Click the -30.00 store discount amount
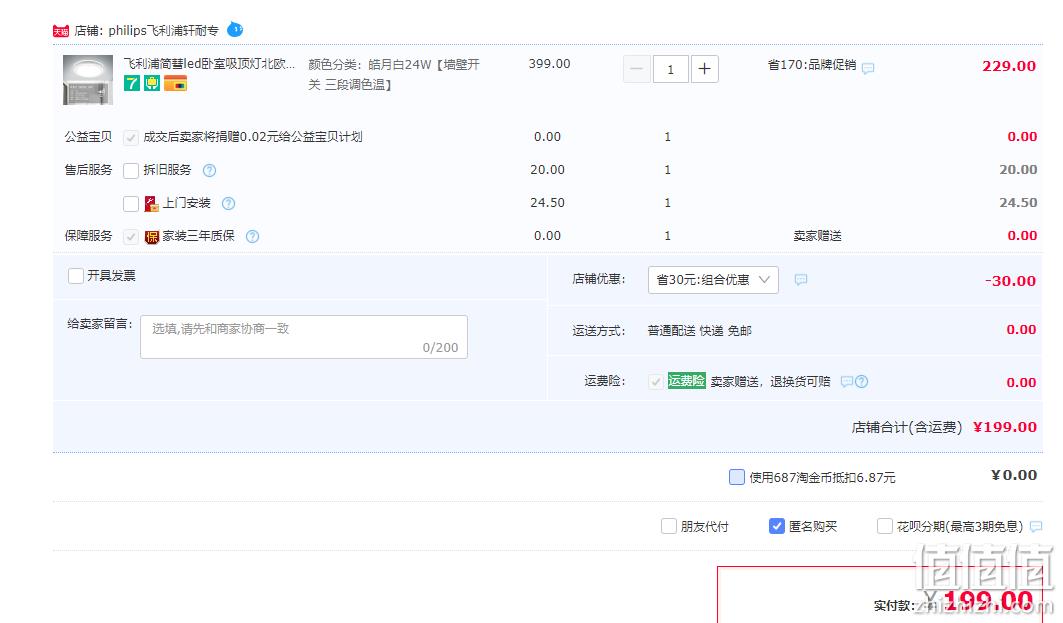Screen dimensions: 1063x623 (1010, 281)
